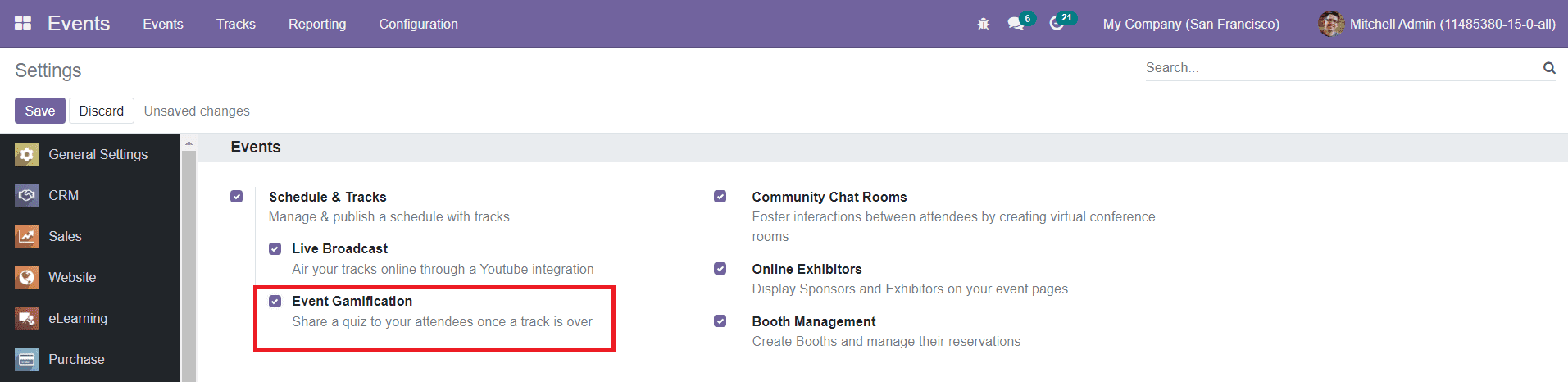
Task: Click the CRM handshake icon
Action: pyautogui.click(x=26, y=195)
